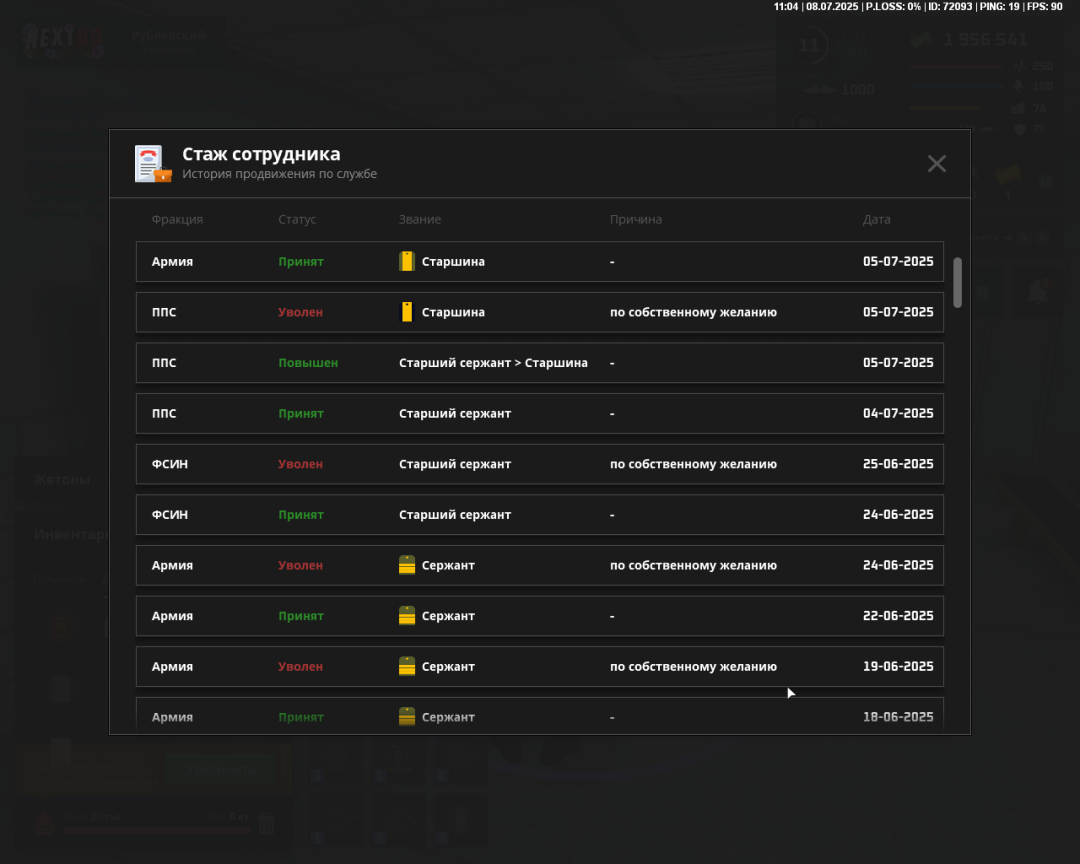The height and width of the screenshot is (864, 1080).
Task: Click ФСИН faction in the Уволен row
Action: point(169,464)
